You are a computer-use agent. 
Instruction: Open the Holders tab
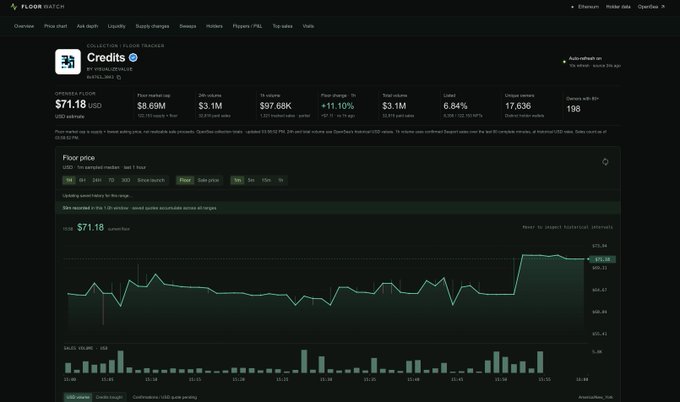[214, 26]
